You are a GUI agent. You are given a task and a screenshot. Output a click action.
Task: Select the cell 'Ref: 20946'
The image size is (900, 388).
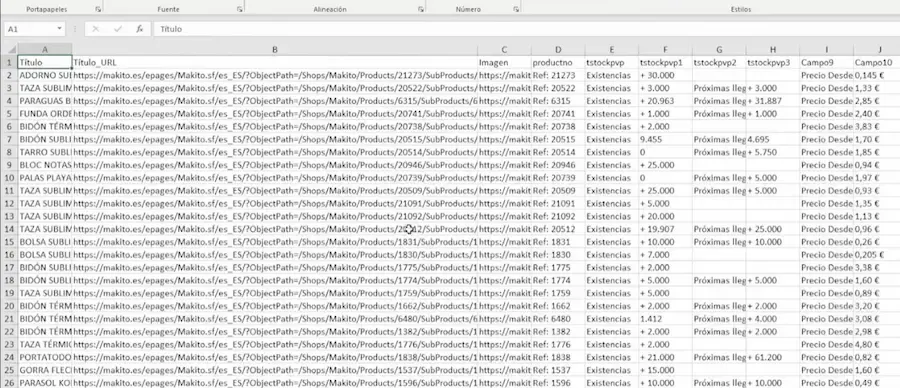(x=558, y=165)
